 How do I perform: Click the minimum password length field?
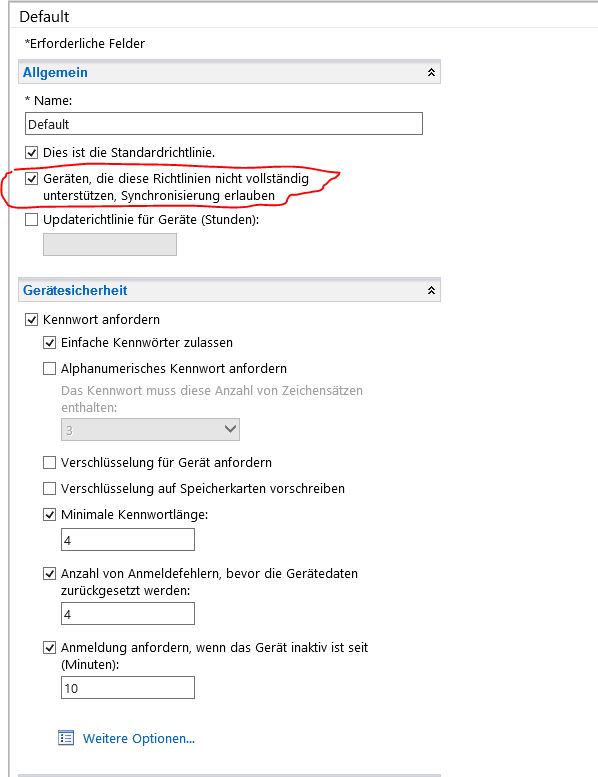pos(128,540)
